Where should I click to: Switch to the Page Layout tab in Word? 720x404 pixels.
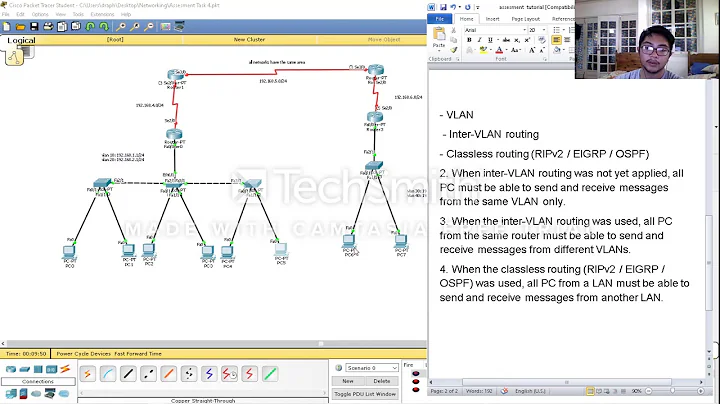coord(526,19)
